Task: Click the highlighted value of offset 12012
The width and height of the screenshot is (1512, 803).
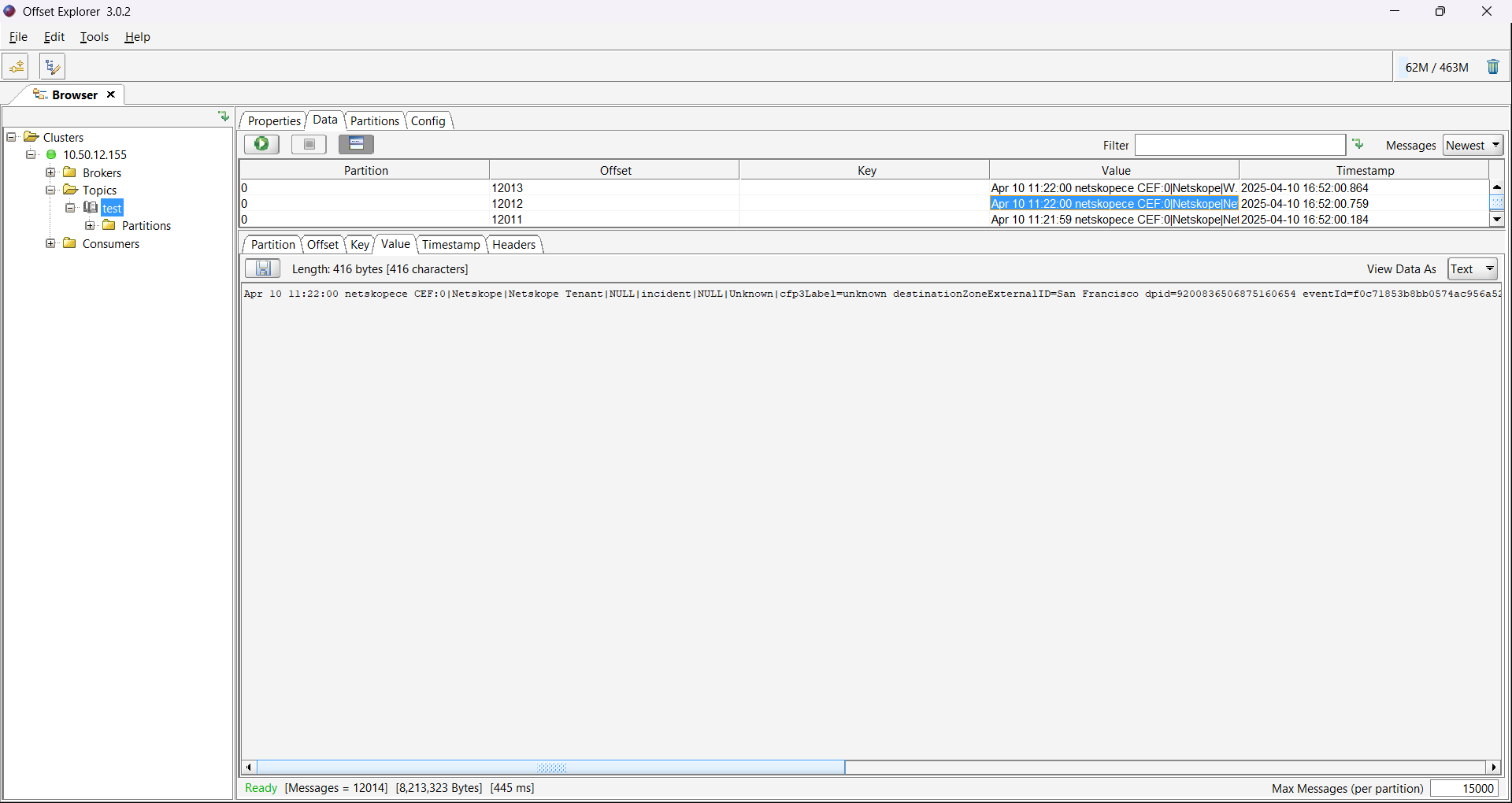Action: click(1114, 203)
